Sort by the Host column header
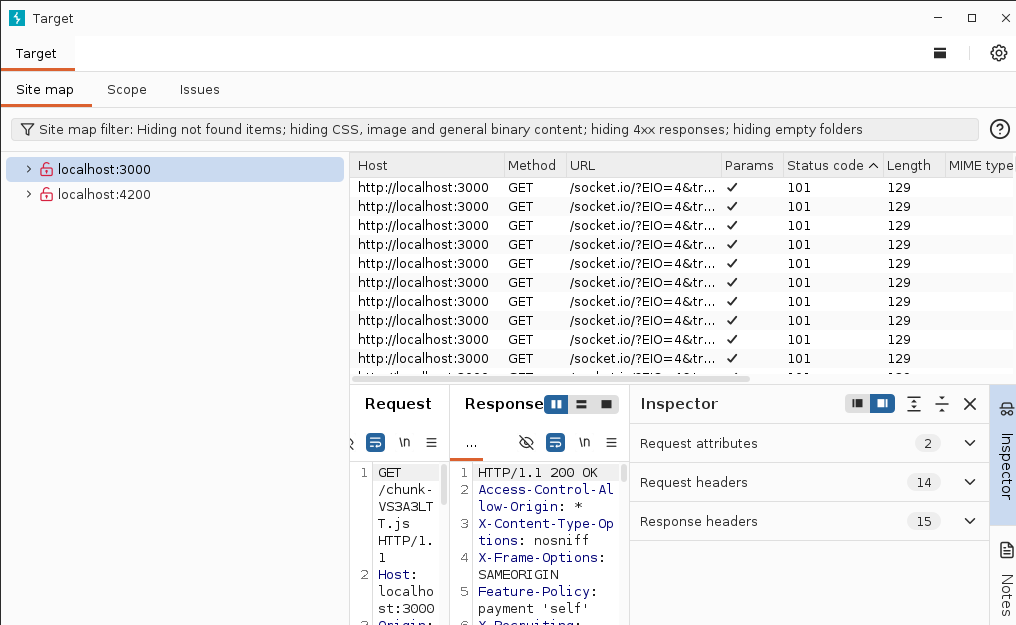1016x625 pixels. [428, 166]
